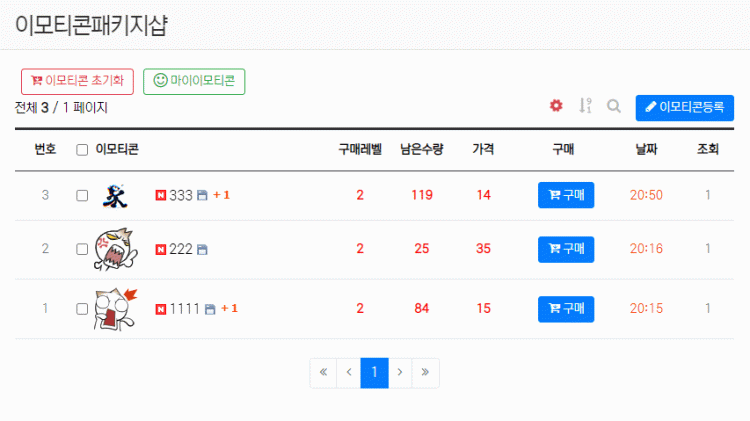Screen dimensions: 750x421
Task: Go to first page with double-left arrow
Action: click(323, 373)
